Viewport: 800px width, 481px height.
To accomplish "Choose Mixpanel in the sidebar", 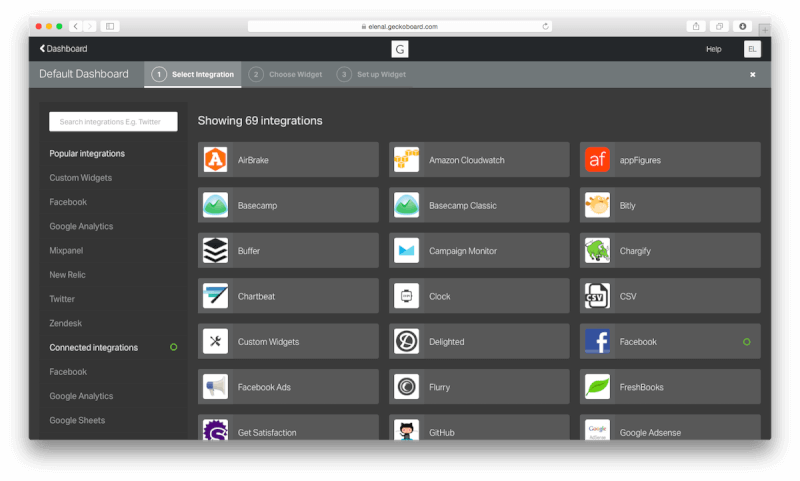I will click(66, 250).
